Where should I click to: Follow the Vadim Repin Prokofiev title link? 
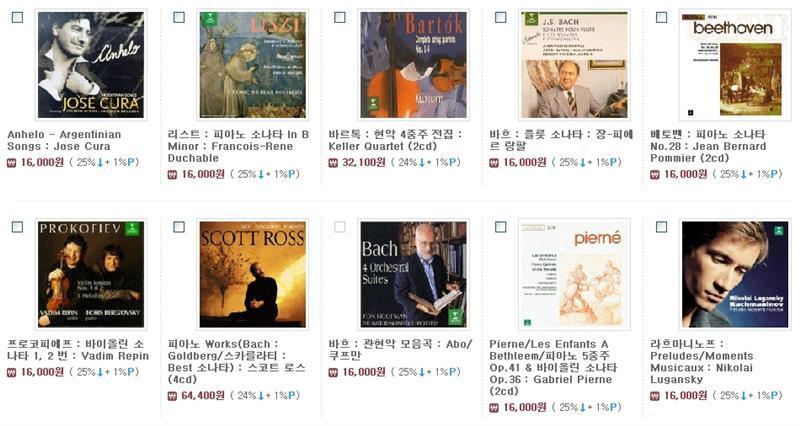tap(78, 350)
